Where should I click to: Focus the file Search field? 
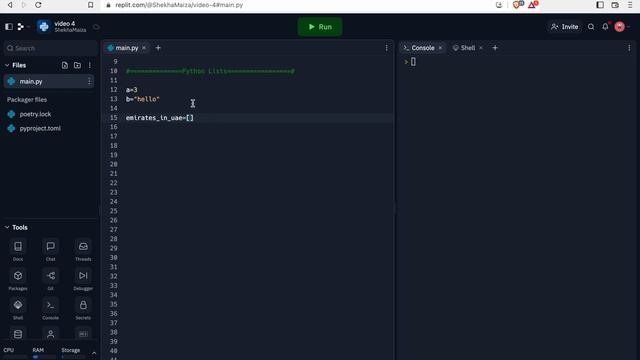pyautogui.click(x=51, y=48)
